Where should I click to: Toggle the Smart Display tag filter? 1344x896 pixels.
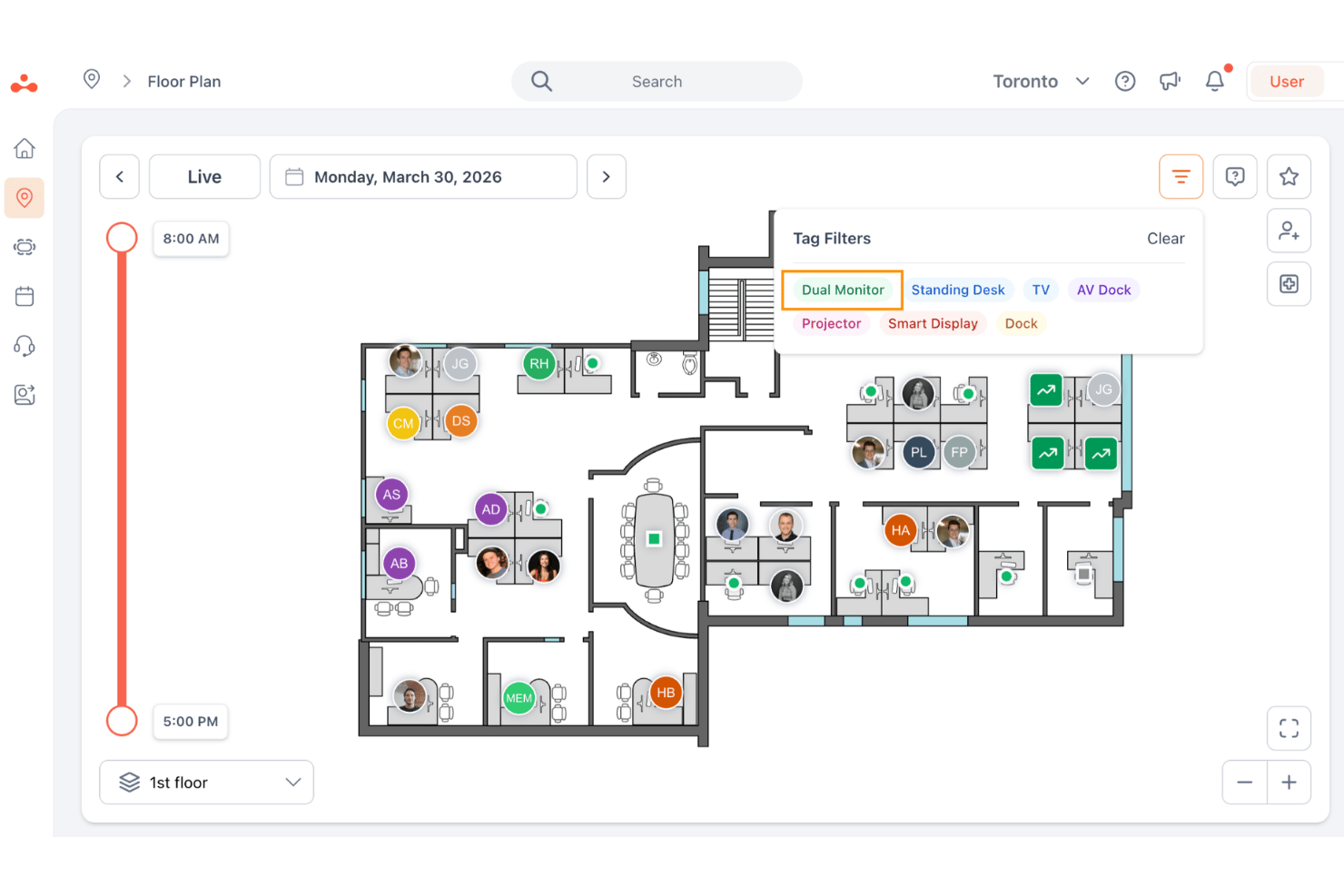(933, 324)
